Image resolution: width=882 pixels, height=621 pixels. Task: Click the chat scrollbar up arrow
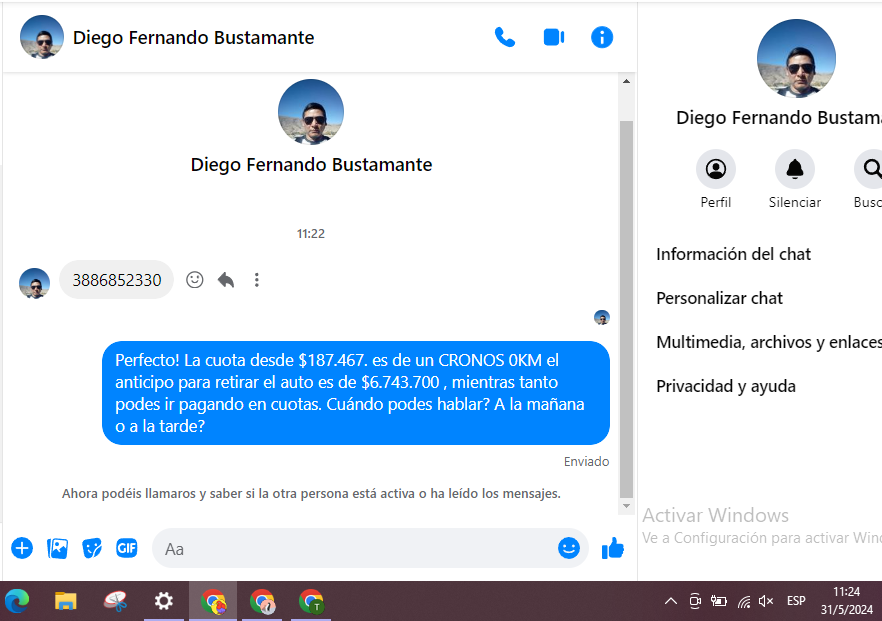tap(626, 82)
